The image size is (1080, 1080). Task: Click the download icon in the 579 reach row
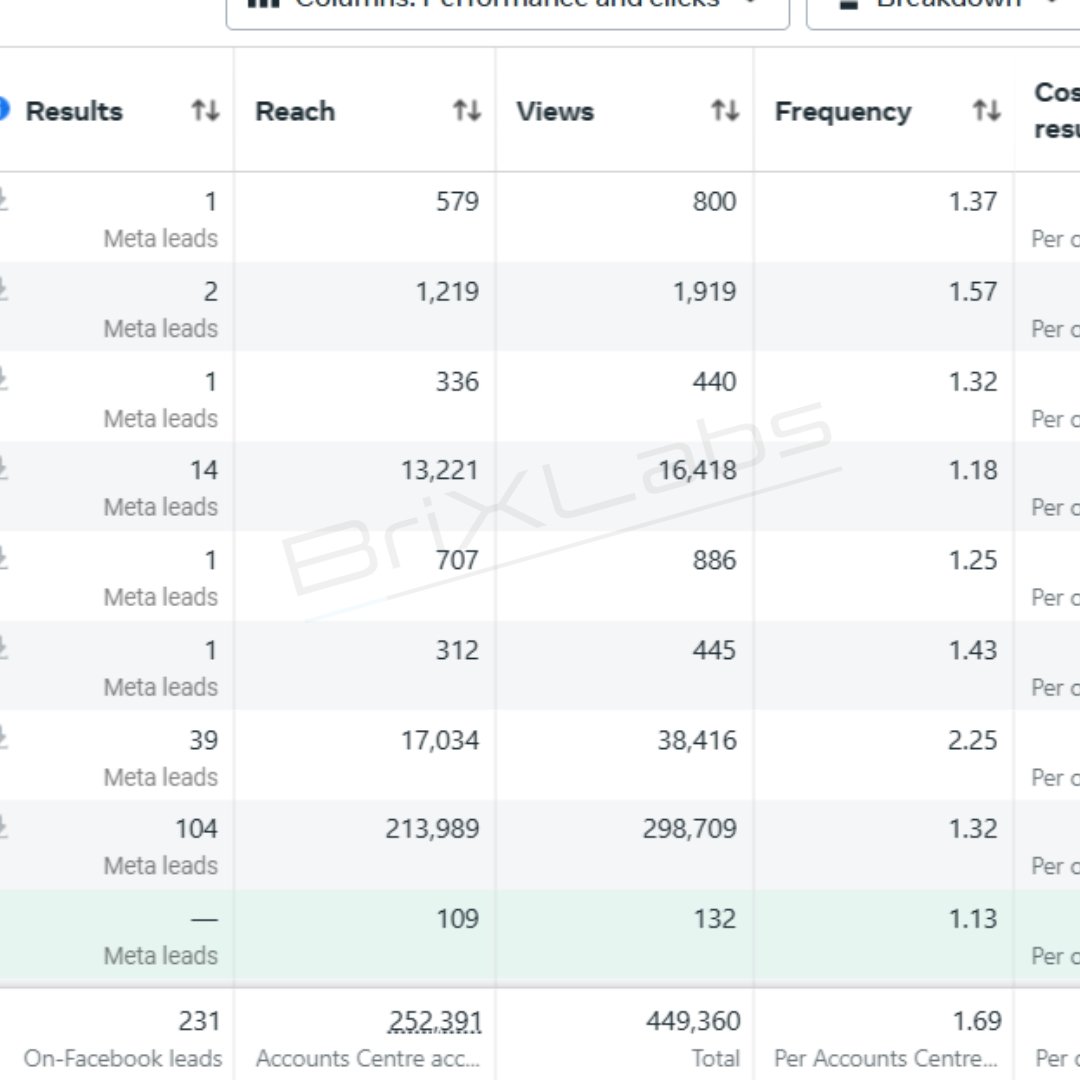point(3,200)
